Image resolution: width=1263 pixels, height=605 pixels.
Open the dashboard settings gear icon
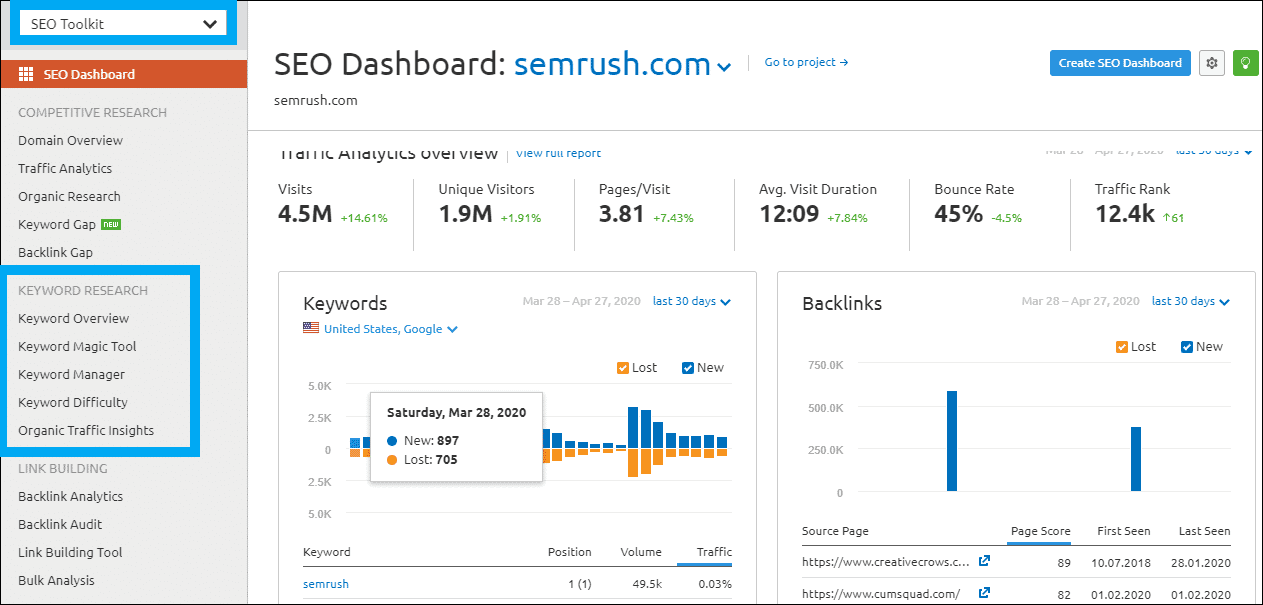[1211, 62]
